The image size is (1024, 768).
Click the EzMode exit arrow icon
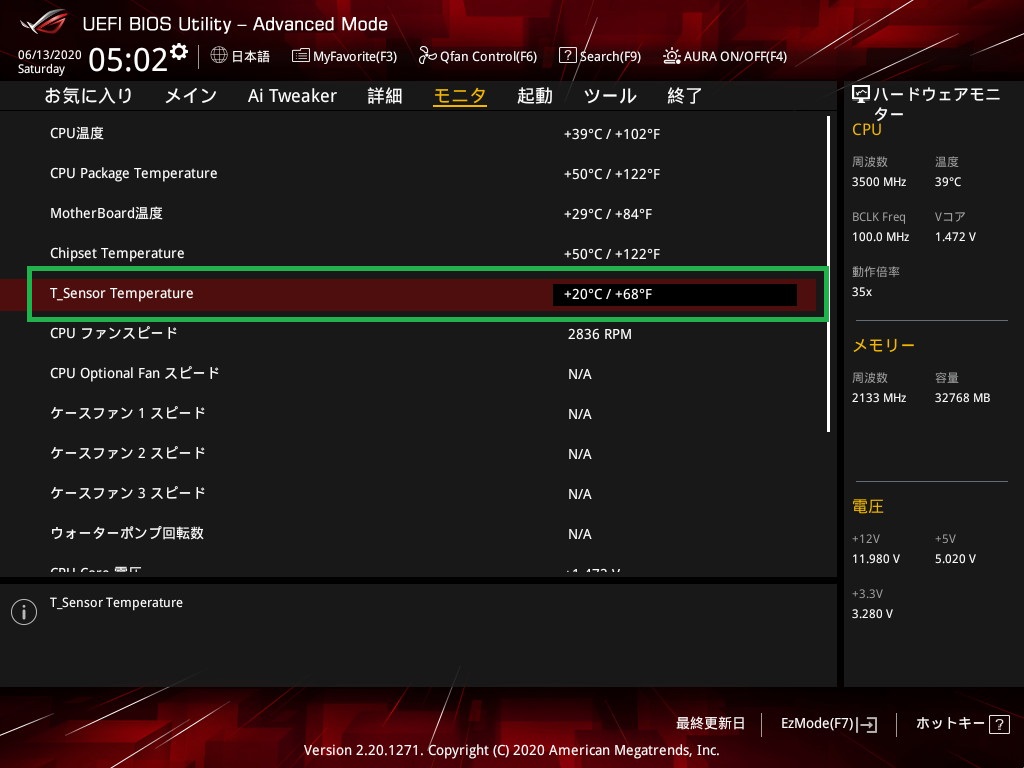(x=868, y=724)
